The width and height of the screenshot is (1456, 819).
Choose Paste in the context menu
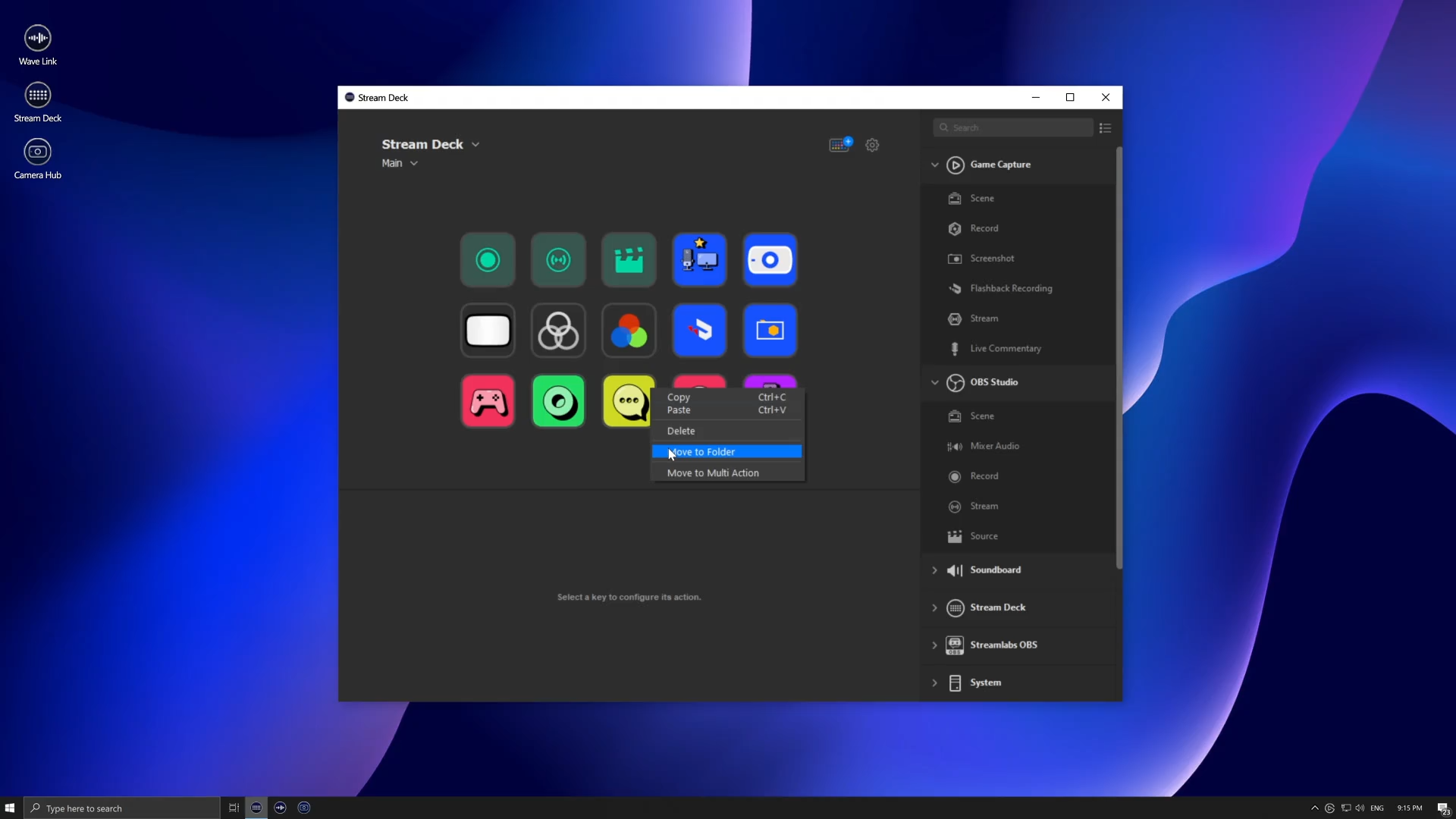(x=727, y=410)
